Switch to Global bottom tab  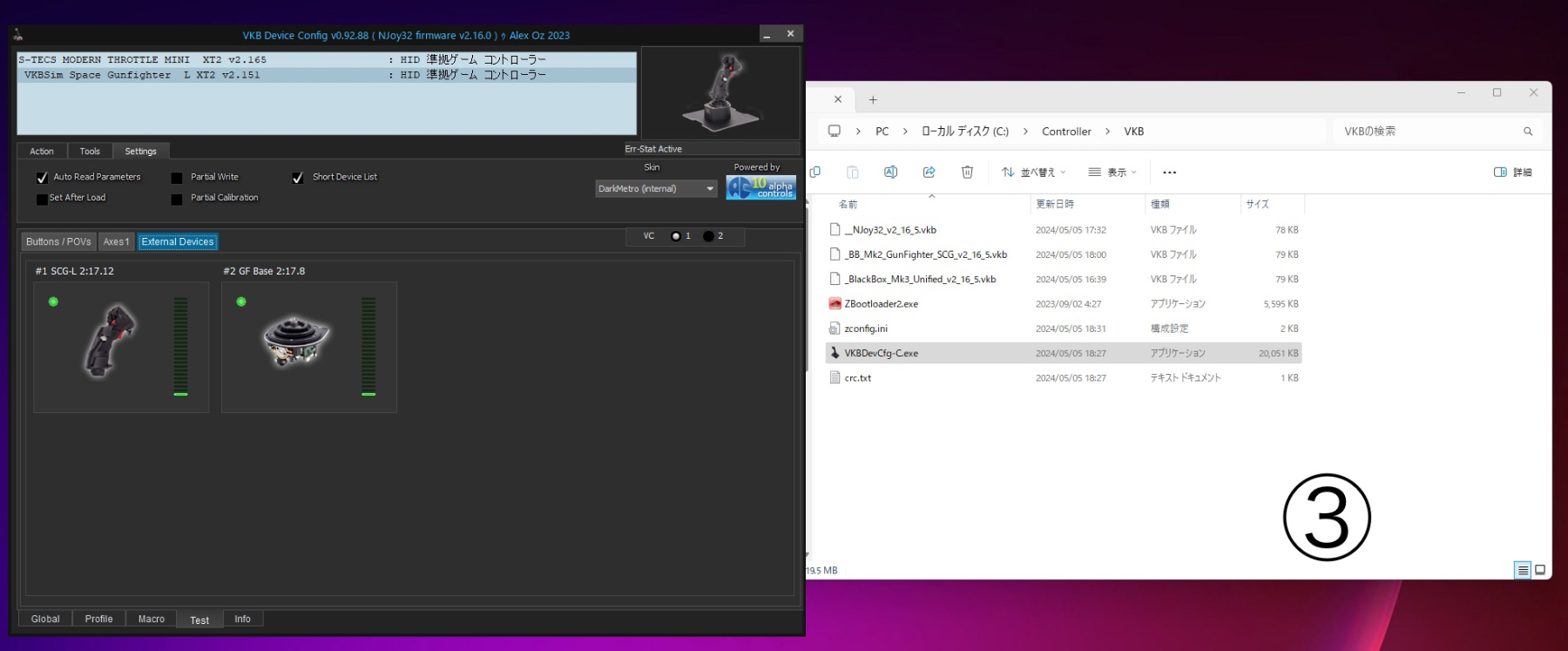tap(45, 619)
